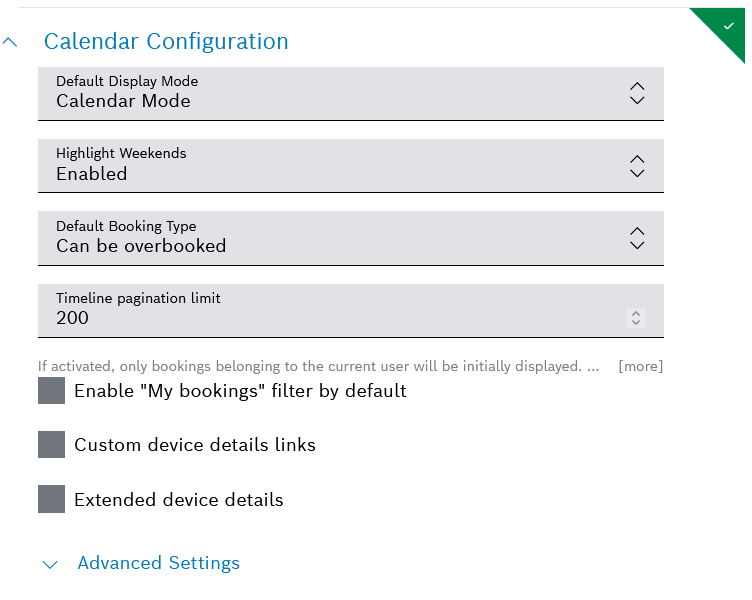
Task: Click the "Extended device details" label text
Action: [179, 500]
